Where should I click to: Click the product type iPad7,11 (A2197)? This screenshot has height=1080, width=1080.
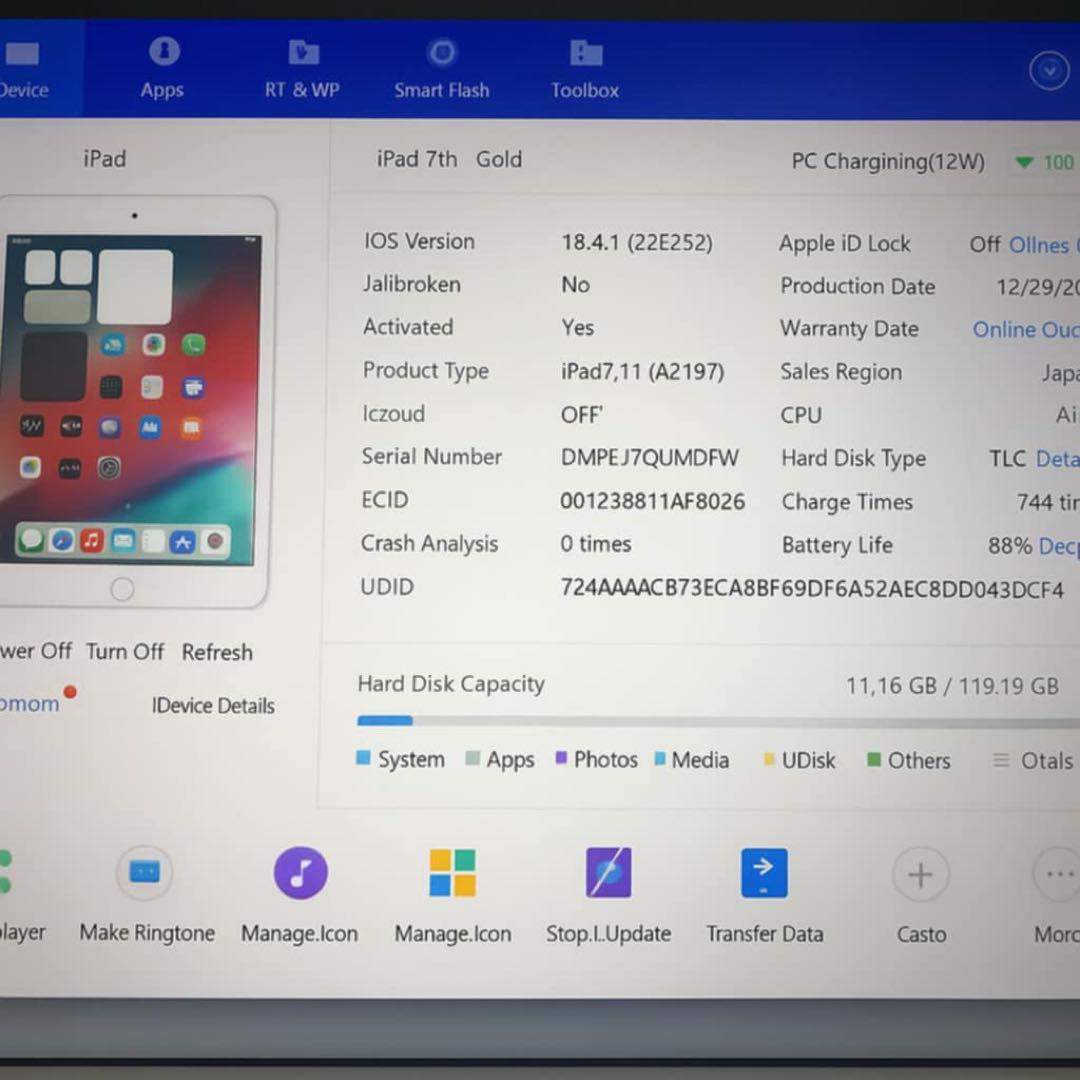[x=643, y=372]
